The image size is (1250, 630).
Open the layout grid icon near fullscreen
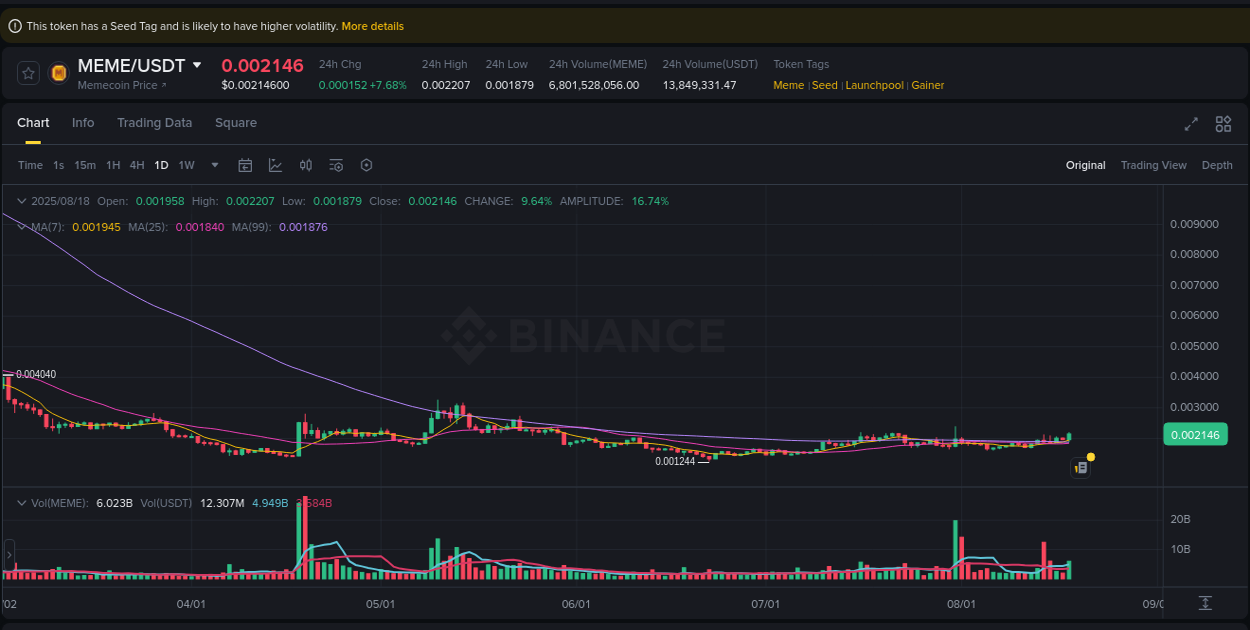(1223, 124)
